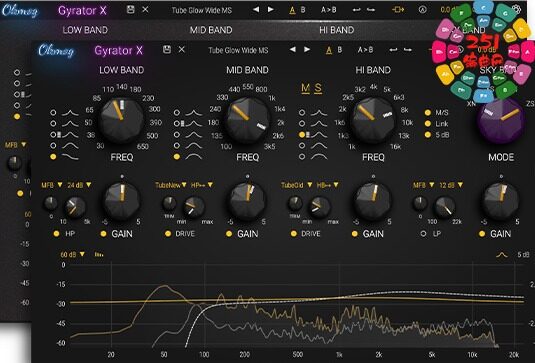The height and width of the screenshot is (363, 535).
Task: Open the sky band MFB dropdown
Action: (x=424, y=185)
